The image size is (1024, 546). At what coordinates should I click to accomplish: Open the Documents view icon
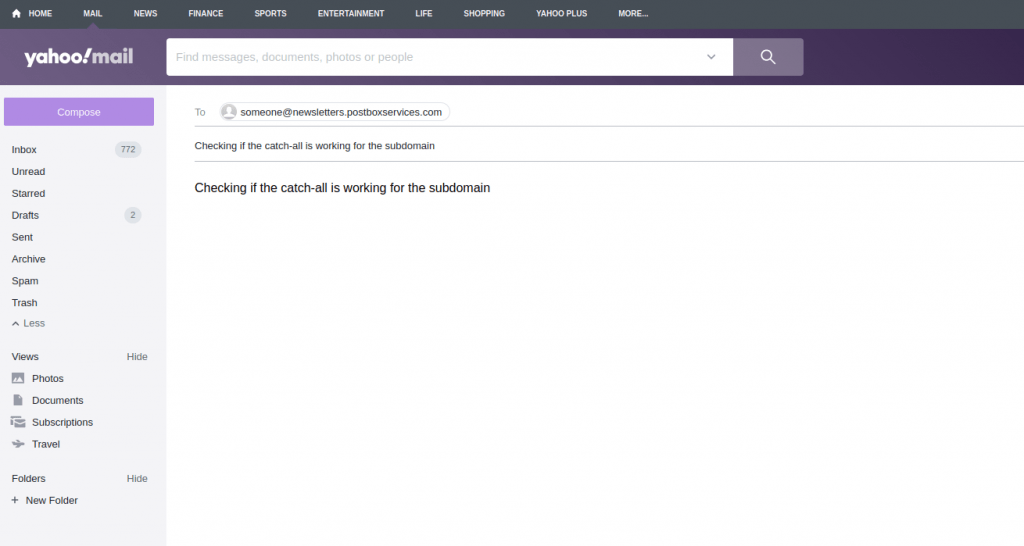pos(18,400)
